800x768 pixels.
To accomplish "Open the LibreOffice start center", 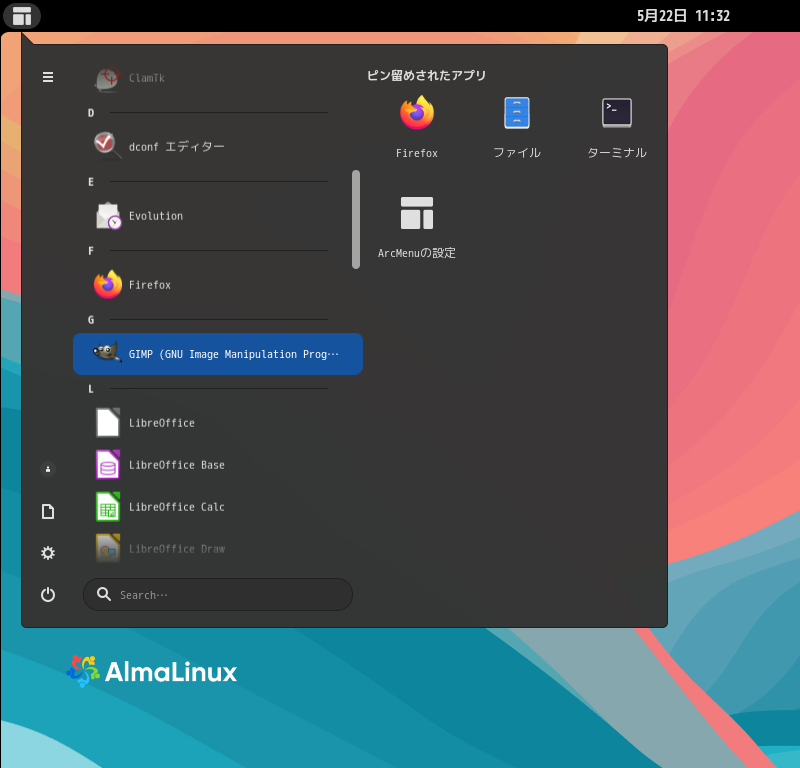I will point(218,423).
